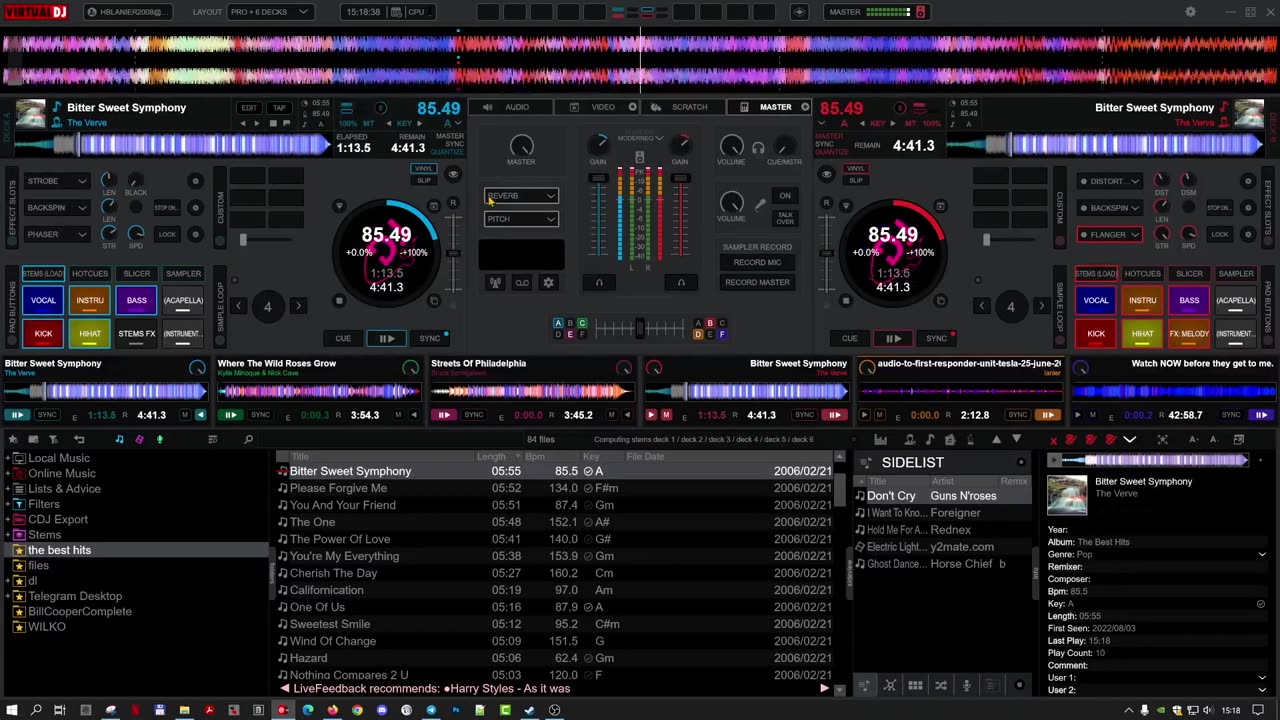
Task: Click the left deck CUE button
Action: click(x=343, y=338)
